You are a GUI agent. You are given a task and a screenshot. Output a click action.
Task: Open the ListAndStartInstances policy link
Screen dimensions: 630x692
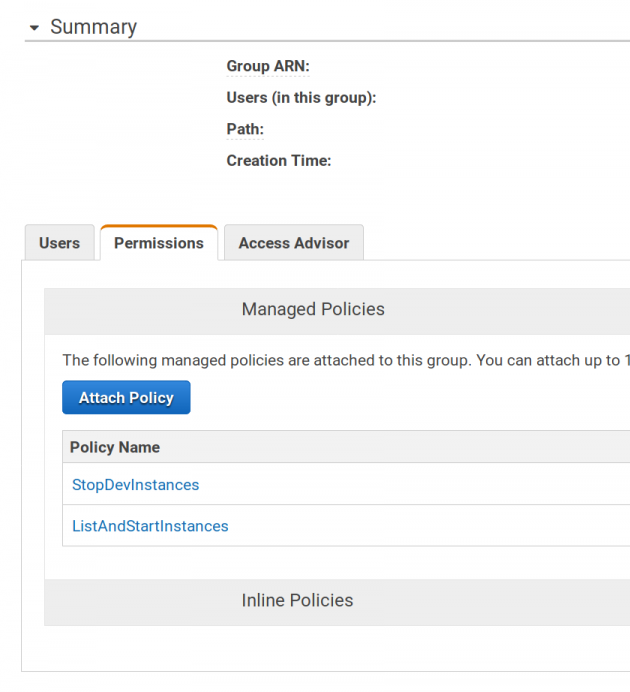click(x=150, y=526)
